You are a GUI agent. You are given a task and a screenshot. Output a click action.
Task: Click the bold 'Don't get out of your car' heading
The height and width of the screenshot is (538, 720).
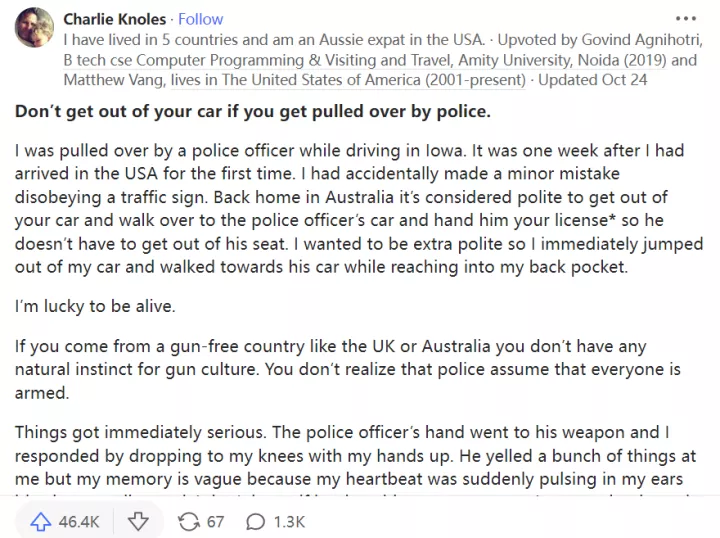click(253, 110)
